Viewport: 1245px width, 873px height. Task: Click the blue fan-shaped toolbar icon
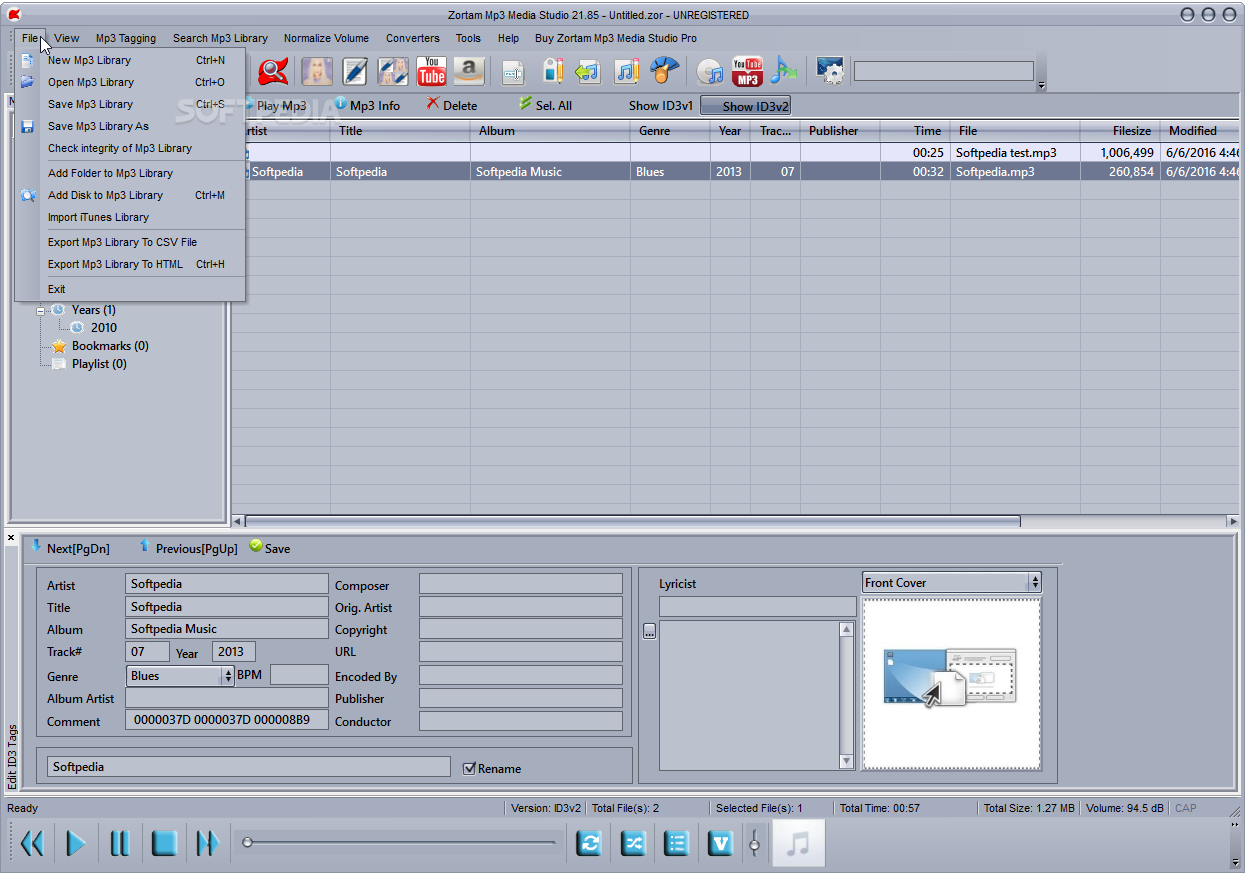click(x=664, y=71)
